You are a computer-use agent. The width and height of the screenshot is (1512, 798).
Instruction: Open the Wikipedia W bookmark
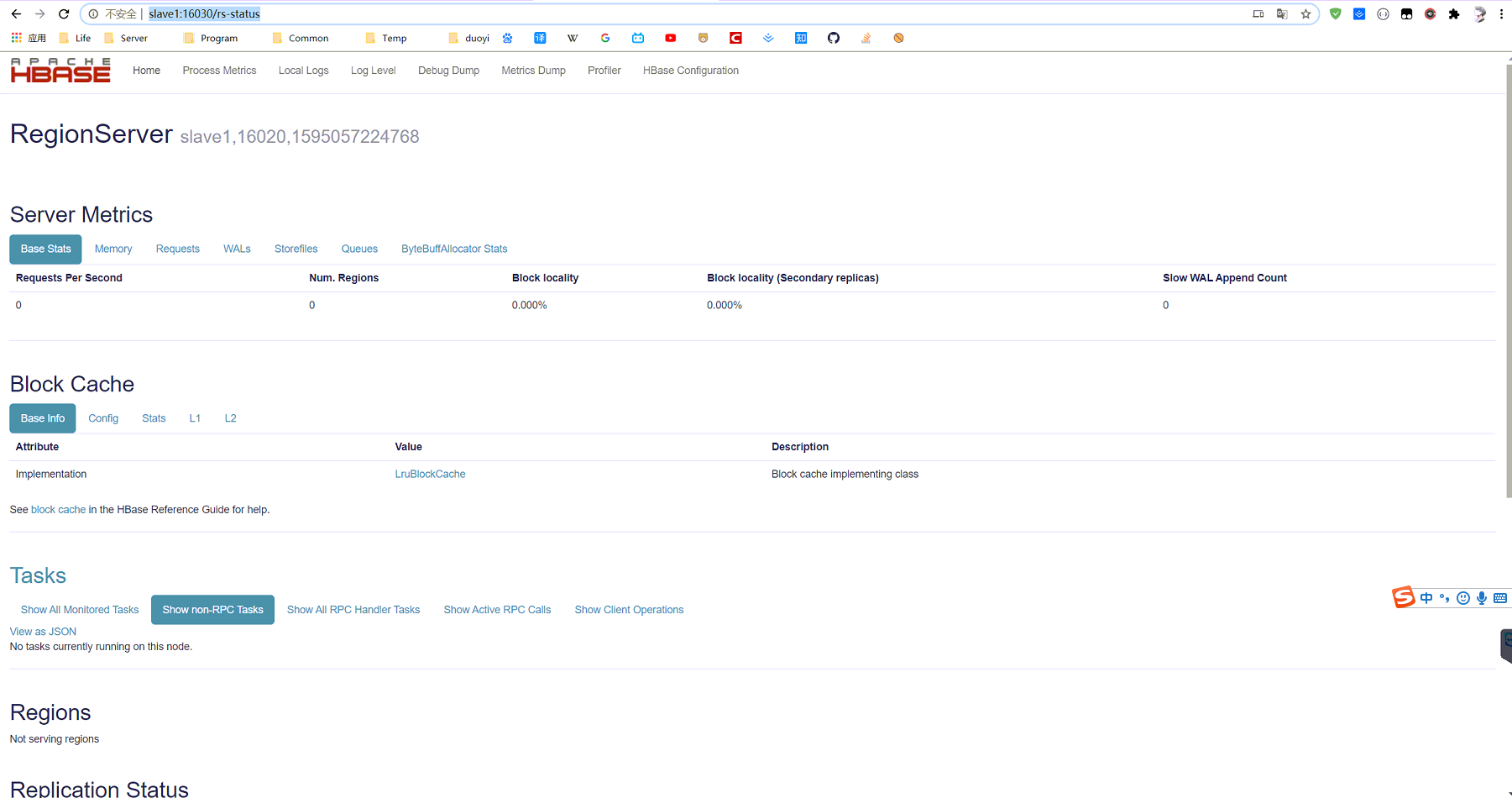pyautogui.click(x=573, y=38)
